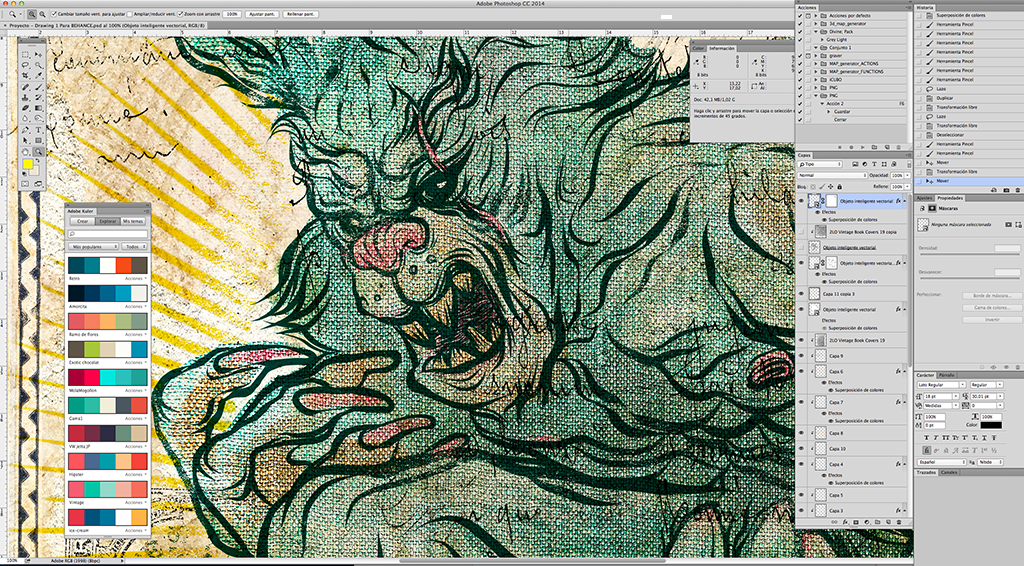Image resolution: width=1024 pixels, height=566 pixels.
Task: Select the Type tool in the toolbox
Action: coord(39,129)
